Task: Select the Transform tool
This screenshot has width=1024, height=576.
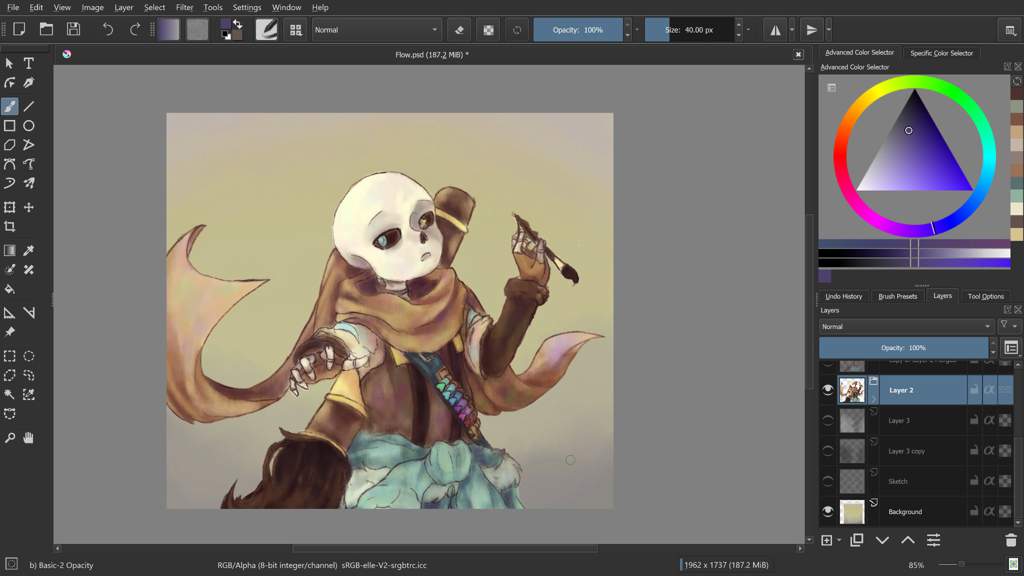Action: 10,207
